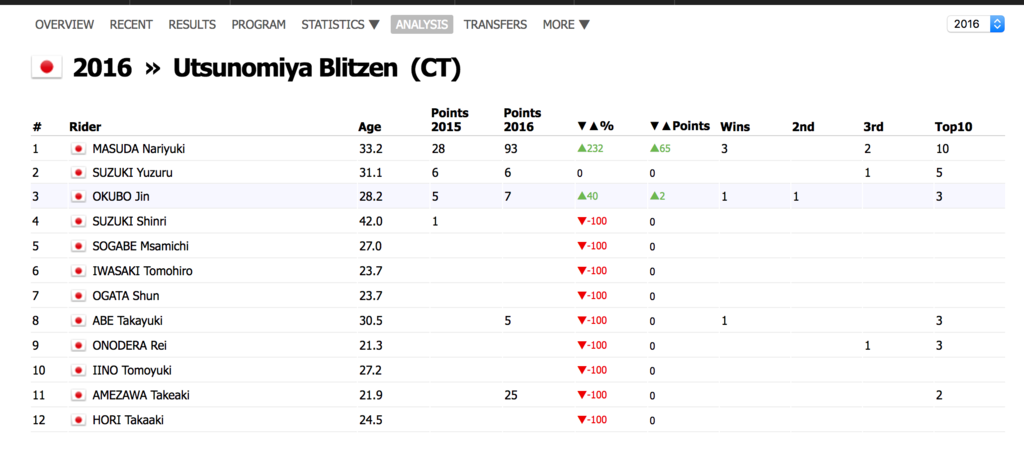Sort by the Rider column header

(85, 127)
